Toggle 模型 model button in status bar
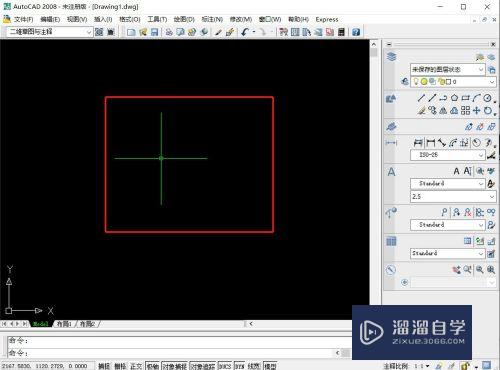This screenshot has width=500, height=370. [270, 366]
